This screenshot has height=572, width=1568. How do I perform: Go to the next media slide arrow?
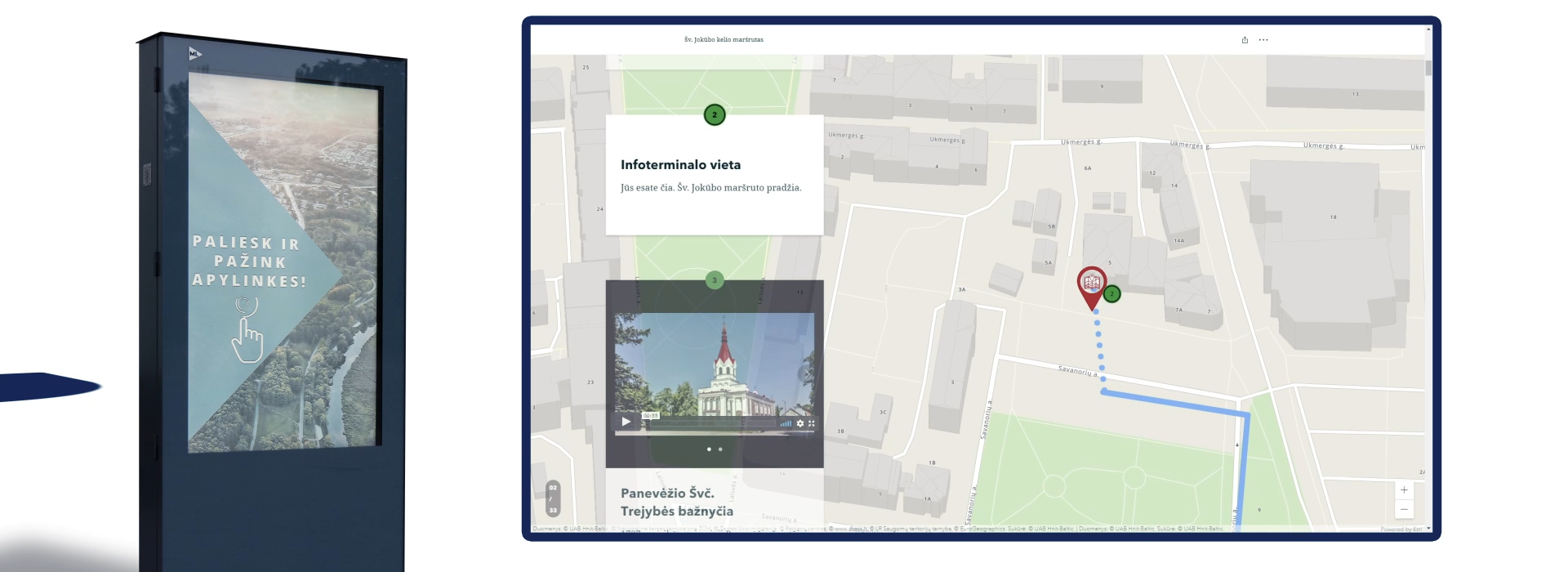coord(807,374)
